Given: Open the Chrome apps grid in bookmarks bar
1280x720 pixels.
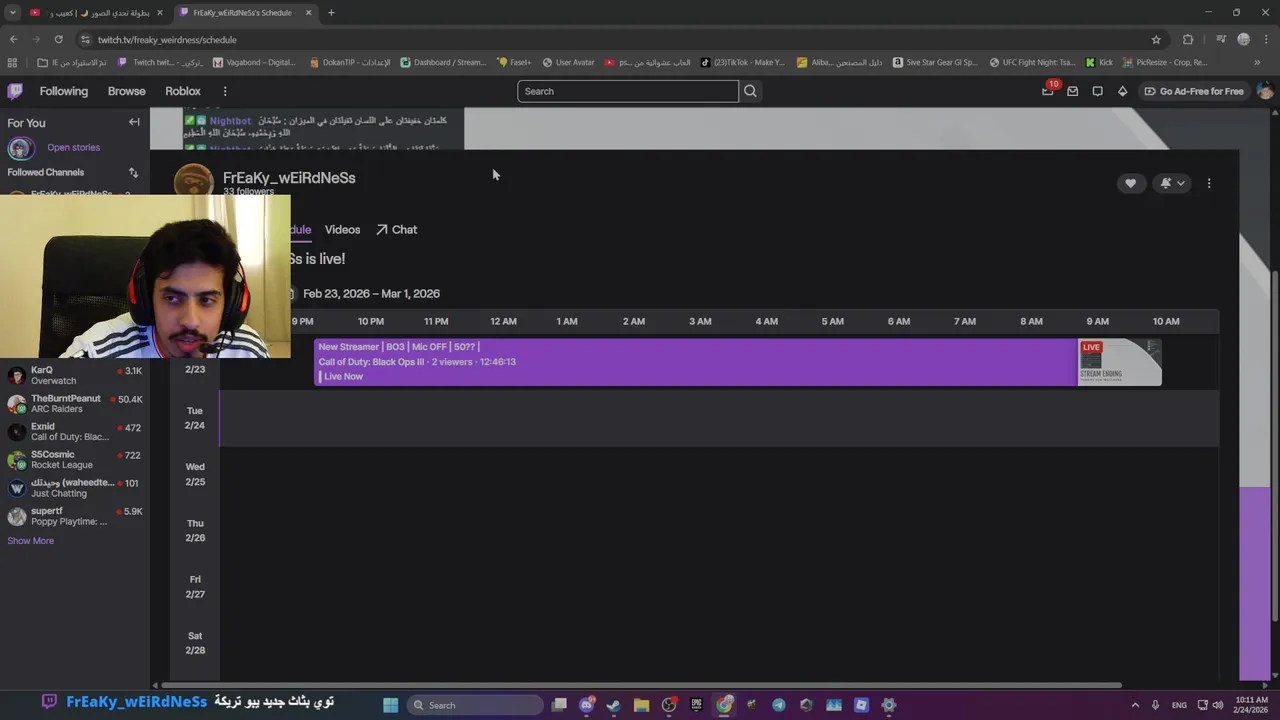Looking at the screenshot, I should tap(13, 62).
